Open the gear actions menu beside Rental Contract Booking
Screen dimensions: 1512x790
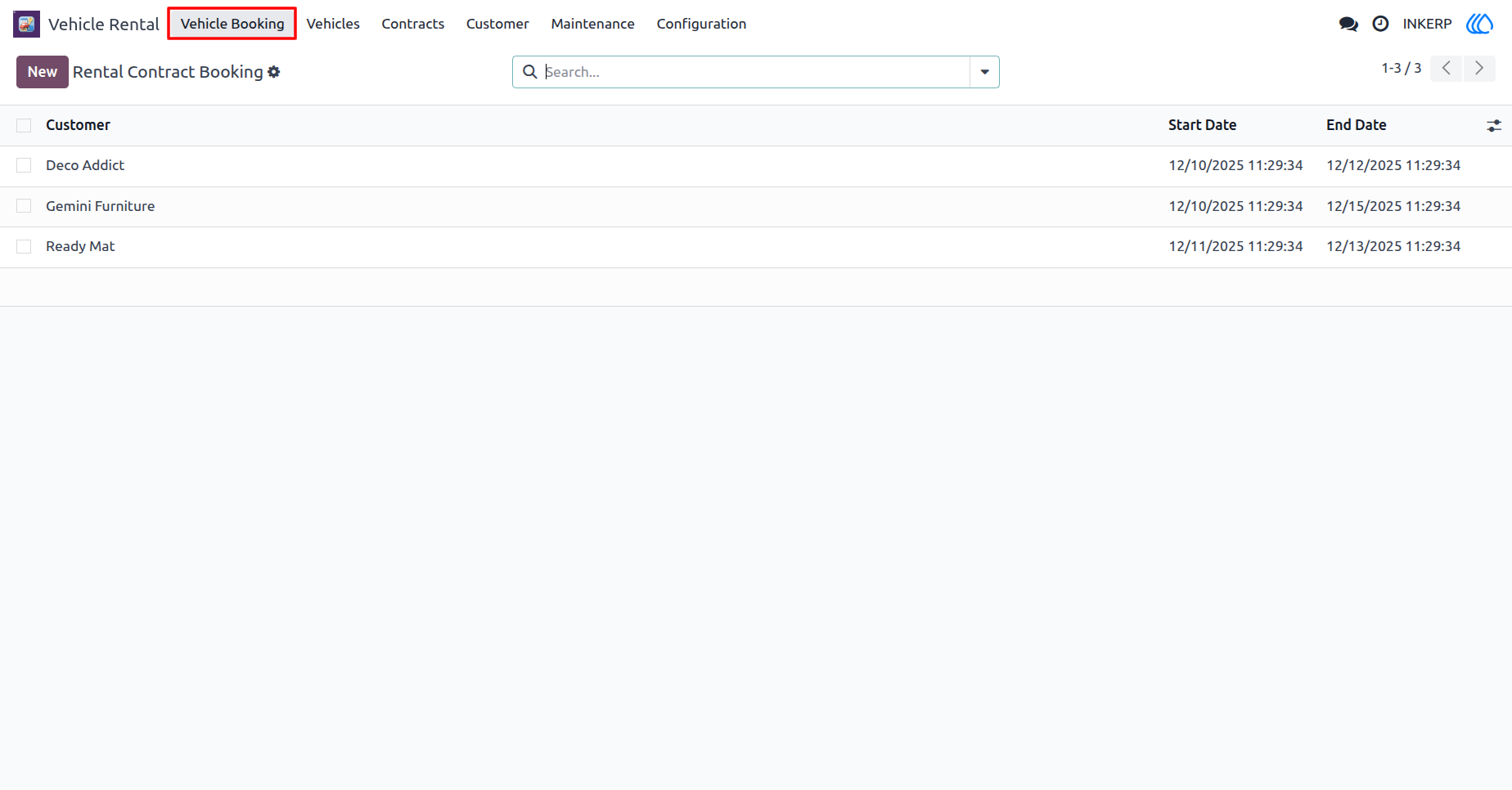[274, 72]
